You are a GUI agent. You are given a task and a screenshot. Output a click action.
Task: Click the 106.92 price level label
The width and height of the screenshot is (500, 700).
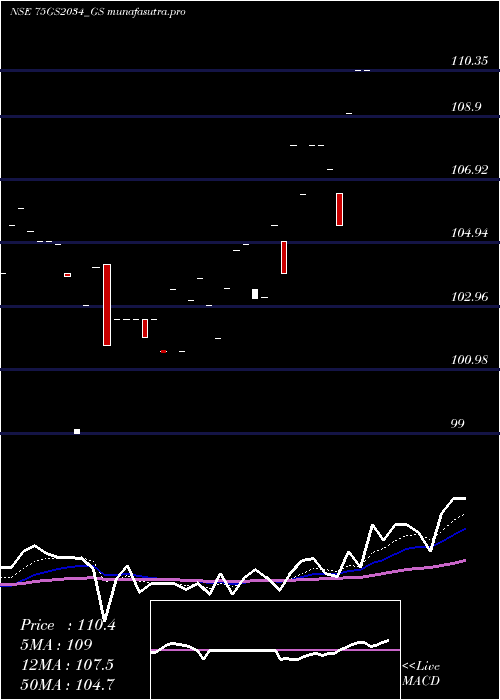click(469, 170)
